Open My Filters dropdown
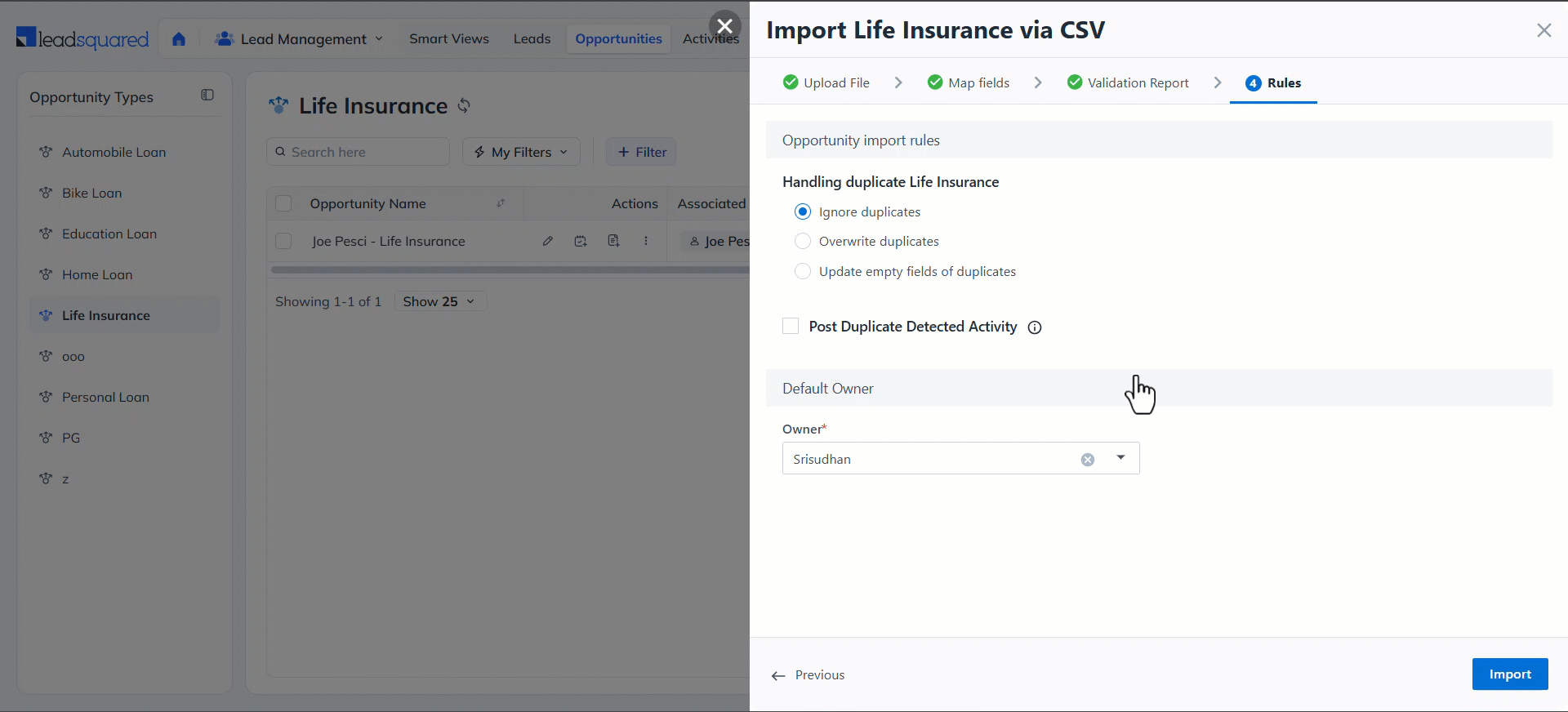Screen dimensions: 1568x712 pyautogui.click(x=521, y=152)
